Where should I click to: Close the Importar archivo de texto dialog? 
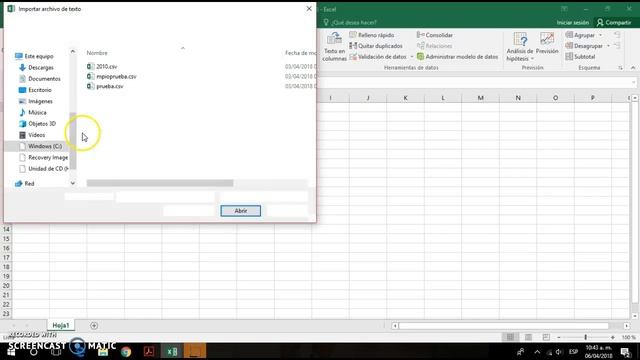point(309,9)
